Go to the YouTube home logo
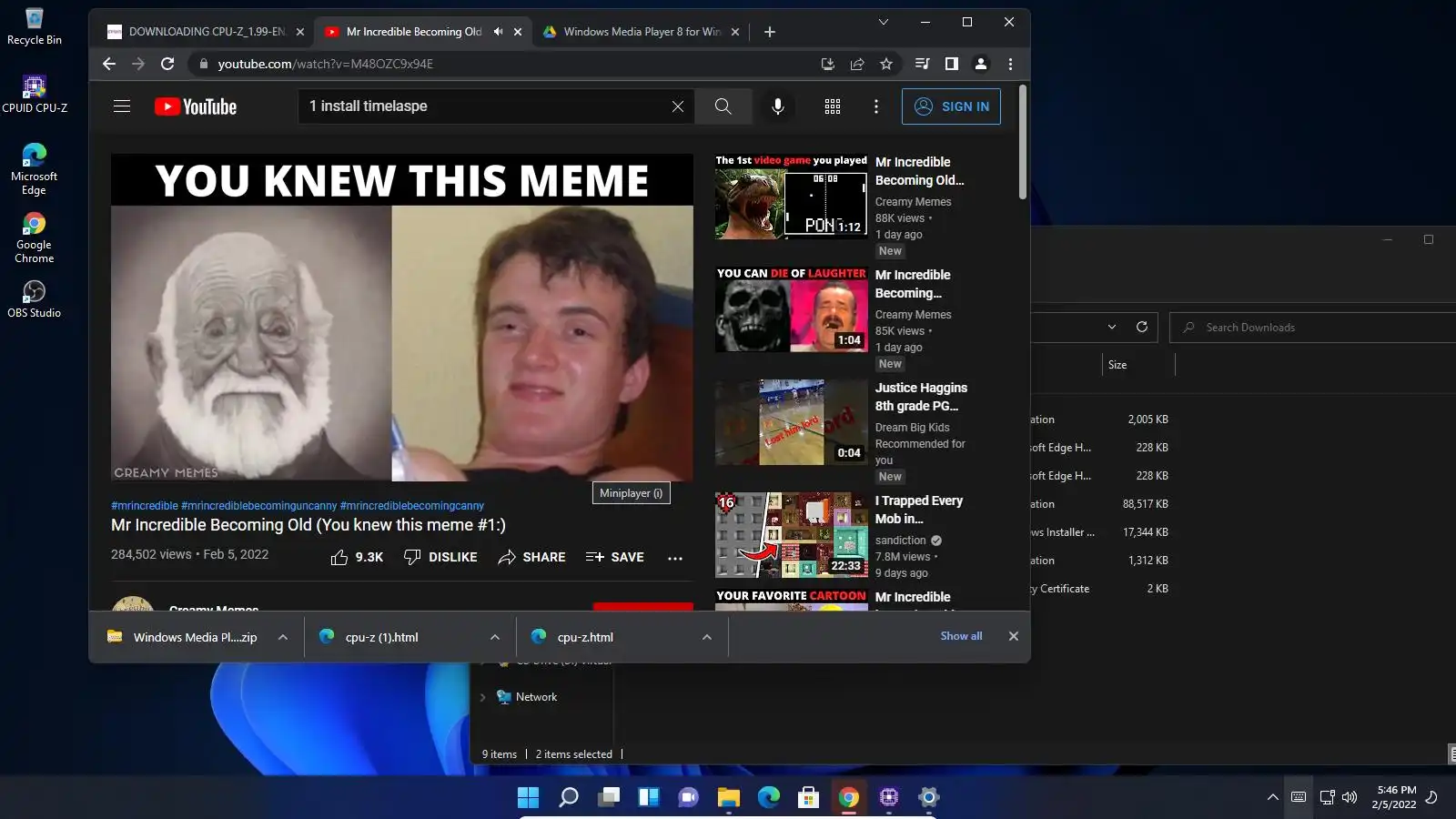Image resolution: width=1456 pixels, height=819 pixels. click(x=196, y=106)
